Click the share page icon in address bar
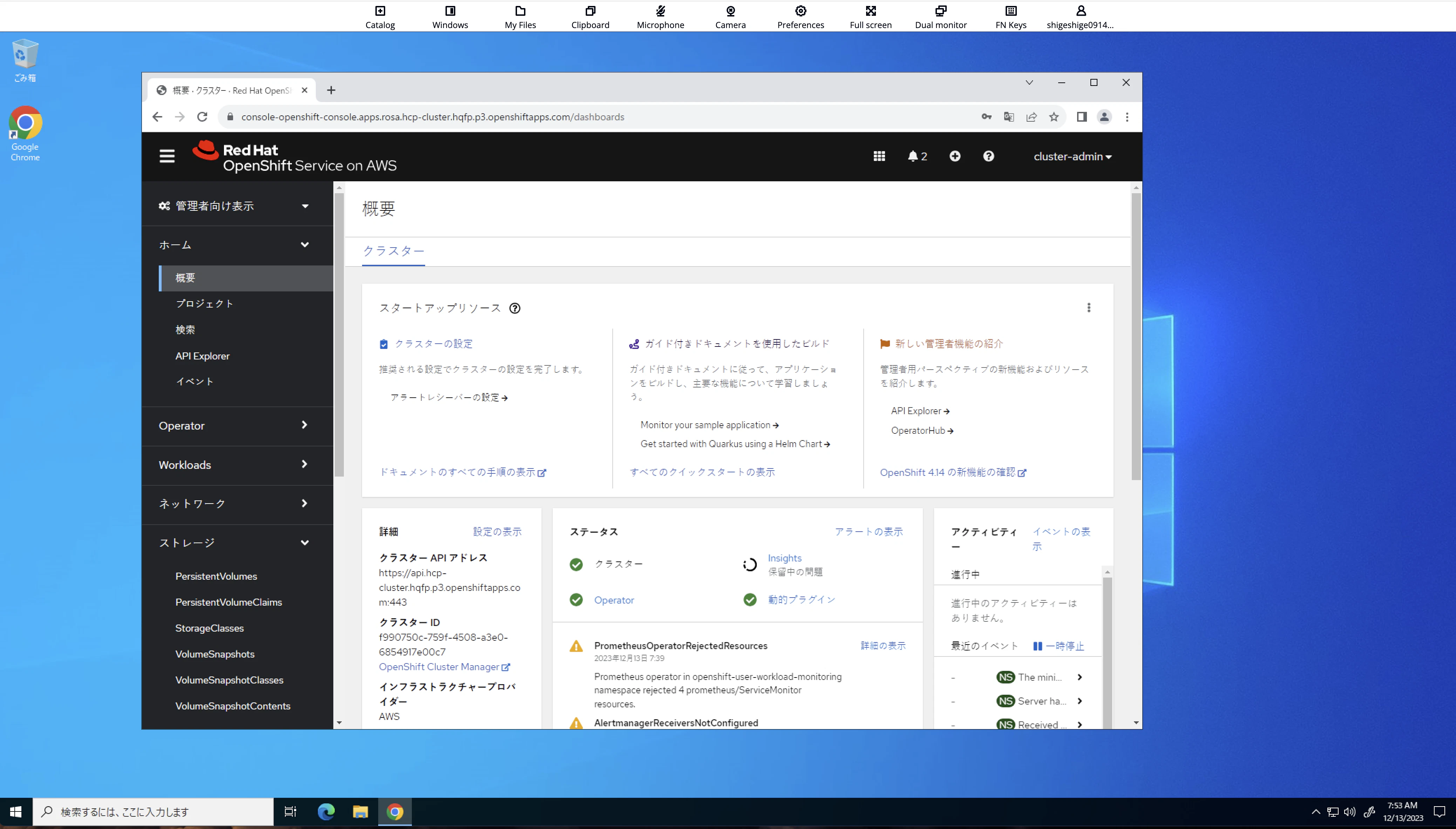This screenshot has width=1456, height=829. point(1032,117)
